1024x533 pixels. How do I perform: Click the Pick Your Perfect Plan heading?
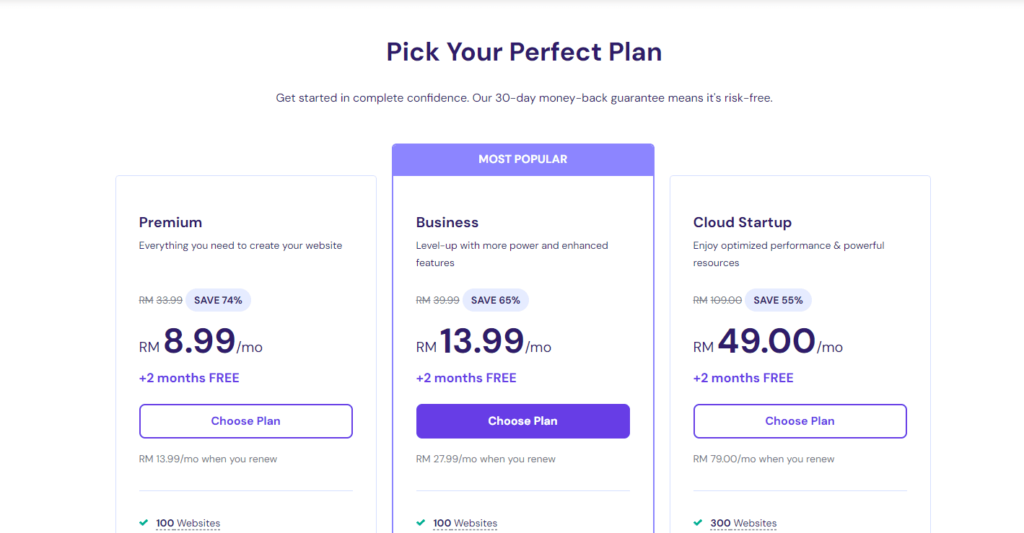524,52
